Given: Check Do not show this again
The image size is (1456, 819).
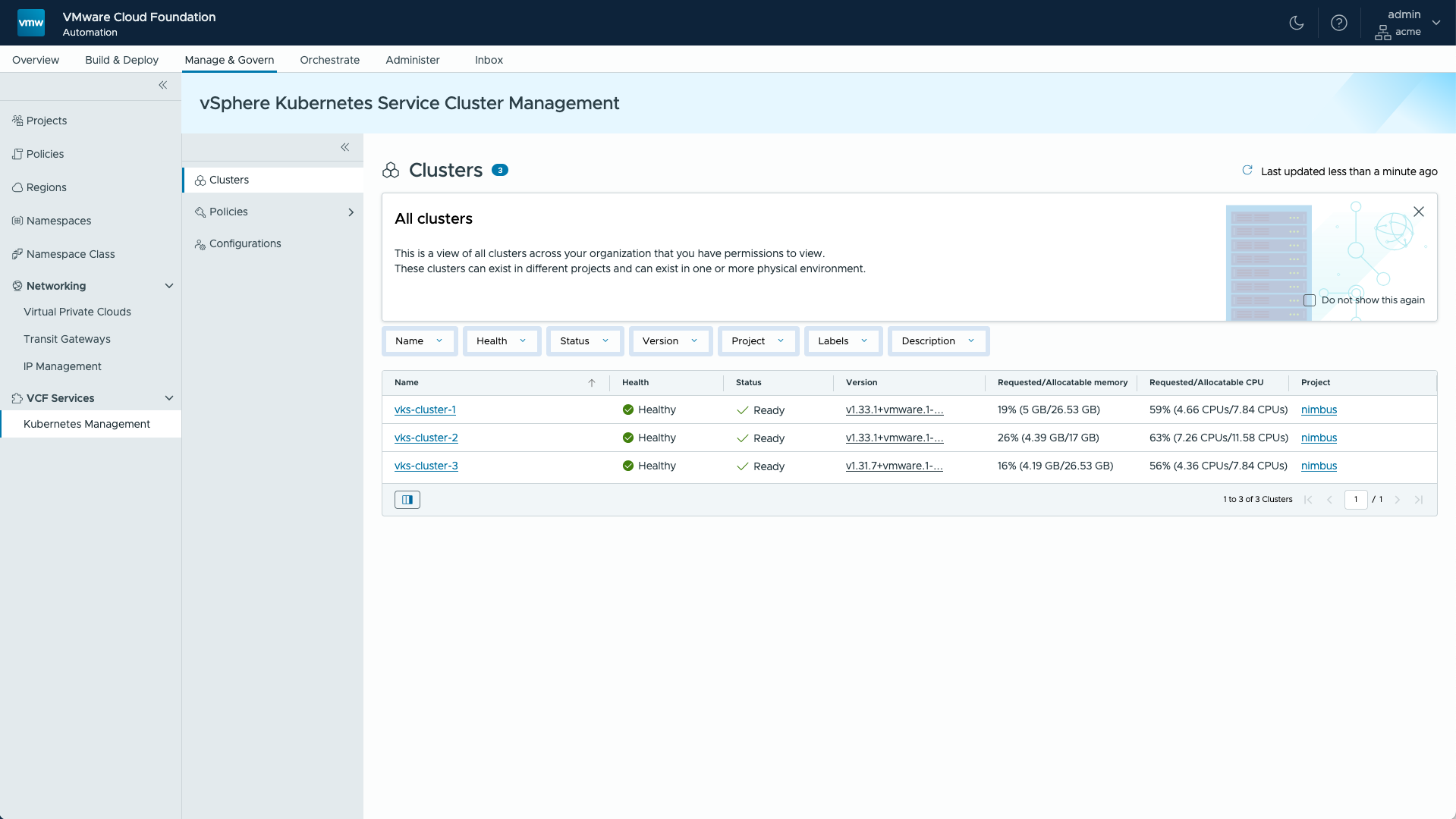Looking at the screenshot, I should [1310, 300].
